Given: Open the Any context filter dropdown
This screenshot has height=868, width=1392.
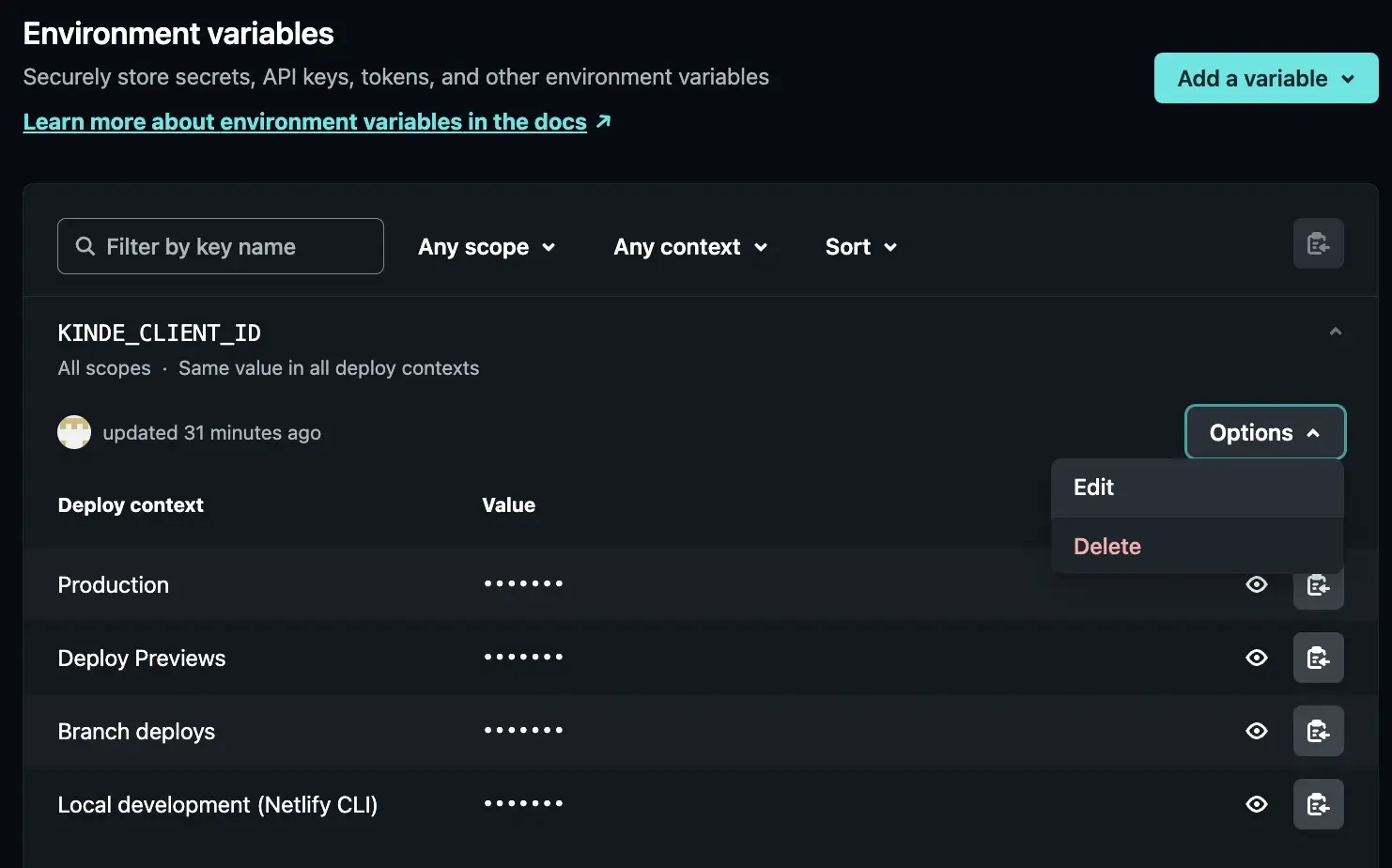Looking at the screenshot, I should (691, 246).
